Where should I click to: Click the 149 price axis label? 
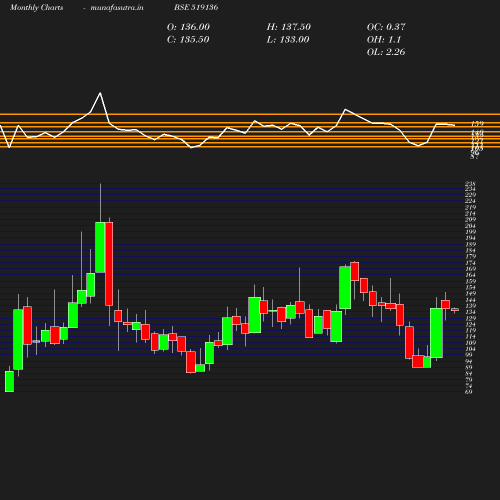(470, 293)
